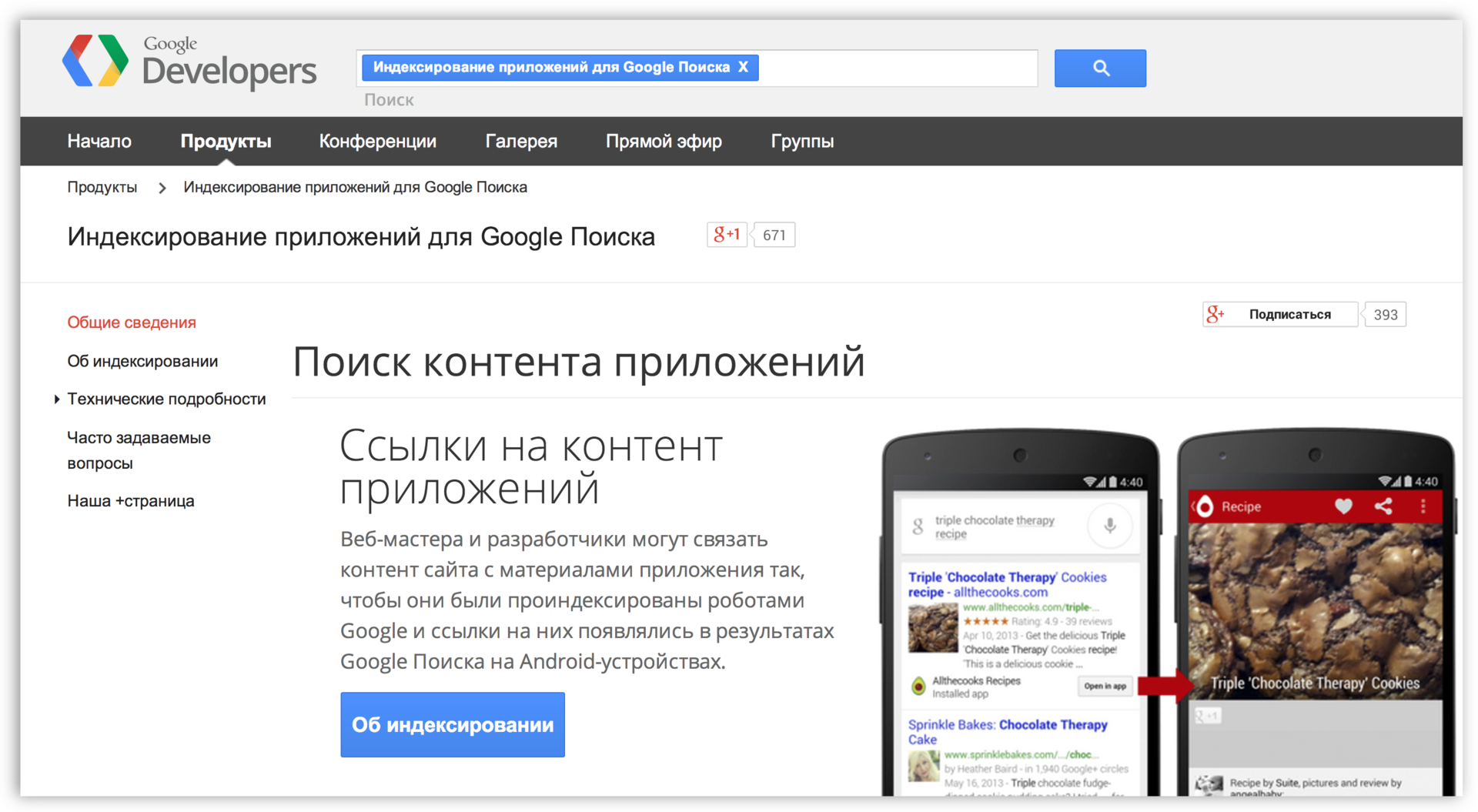
Task: Click the Google+ icon on Подписаться button
Action: (1216, 314)
